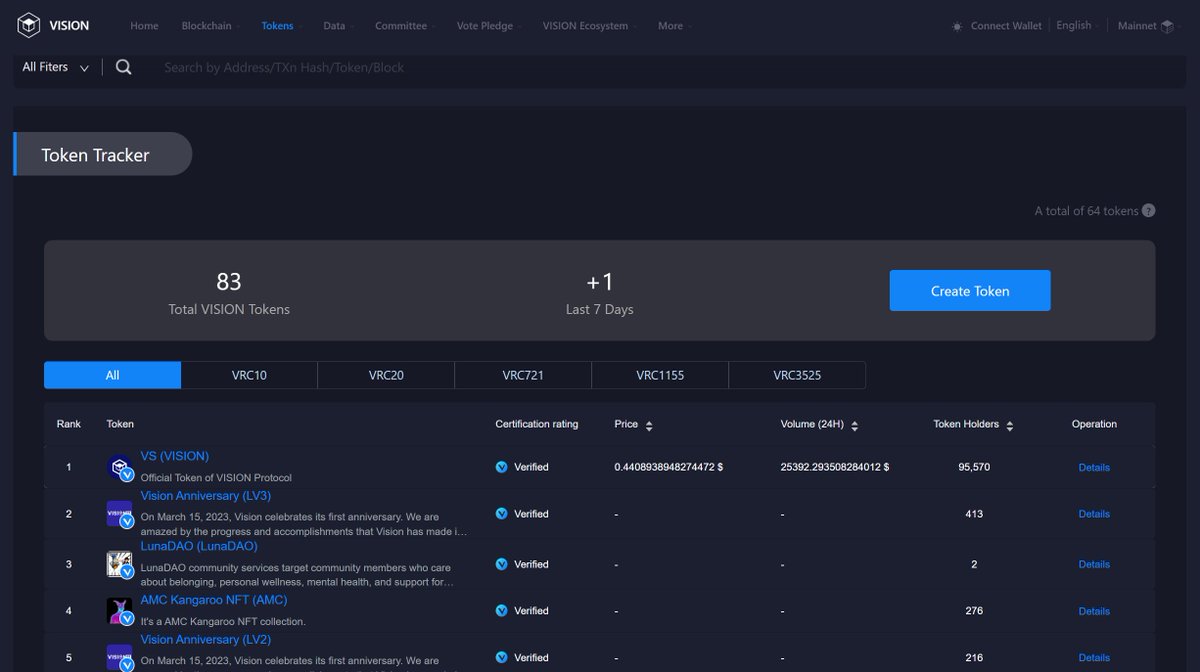This screenshot has width=1200, height=672.
Task: Expand the VISION Ecosystem menu
Action: click(590, 26)
